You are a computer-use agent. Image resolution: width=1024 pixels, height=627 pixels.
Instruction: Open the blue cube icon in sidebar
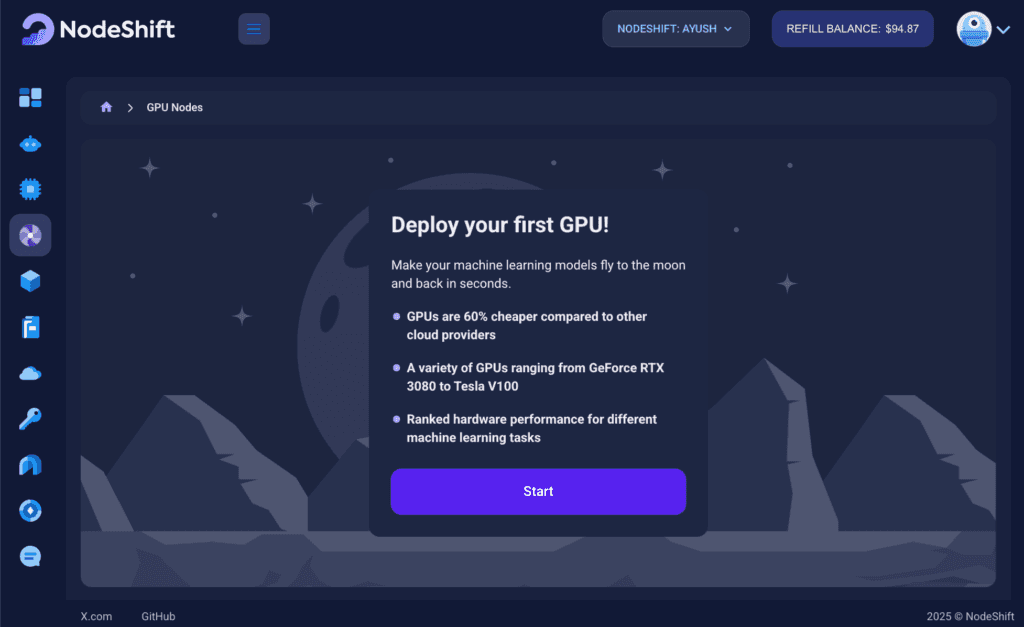[30, 281]
